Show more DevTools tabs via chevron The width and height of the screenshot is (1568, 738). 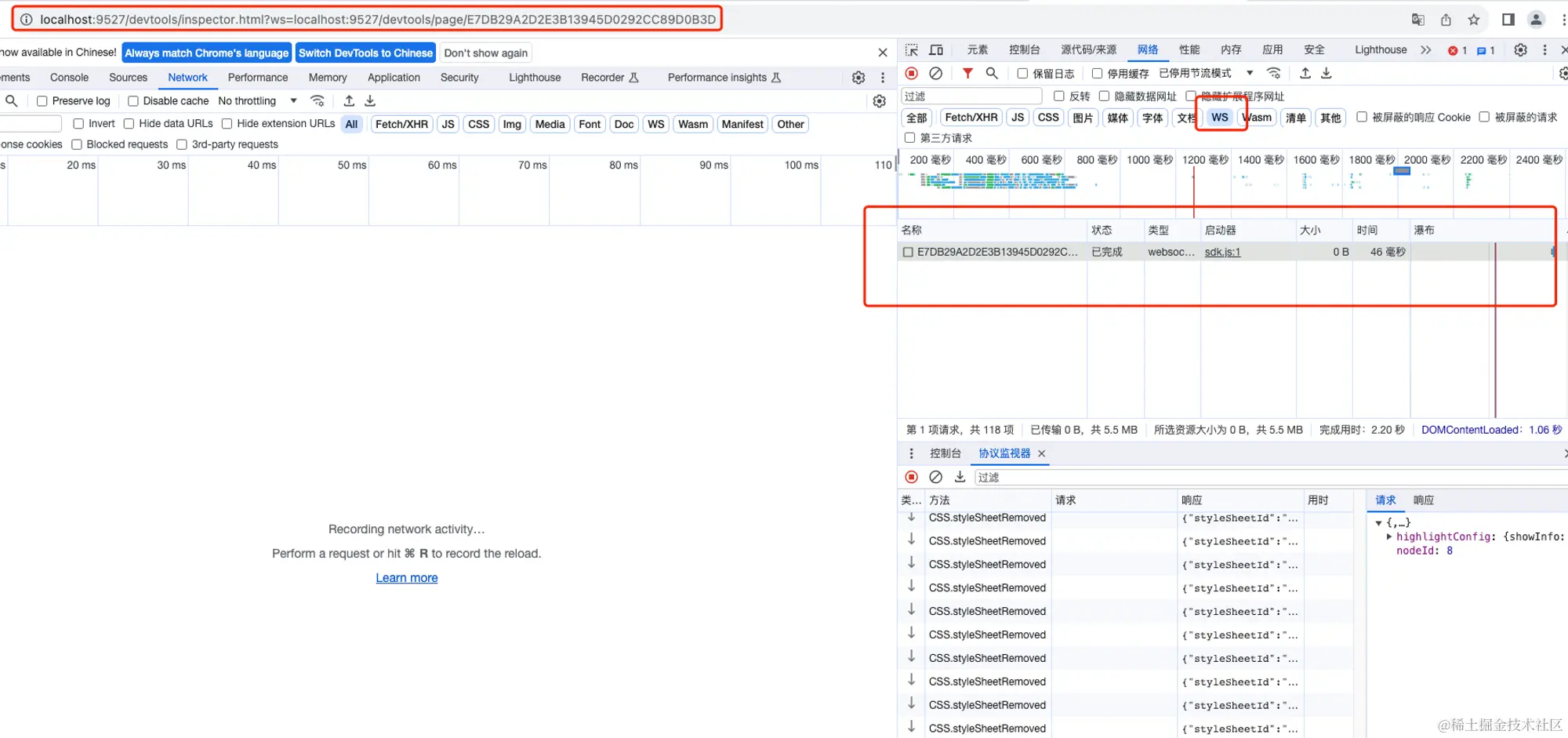coord(1425,50)
